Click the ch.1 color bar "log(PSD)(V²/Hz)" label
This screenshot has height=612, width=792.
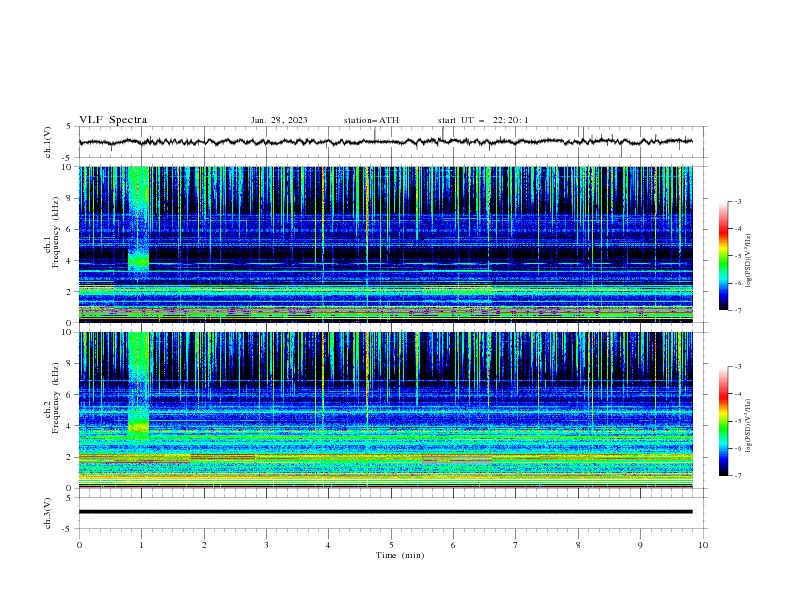coord(749,261)
